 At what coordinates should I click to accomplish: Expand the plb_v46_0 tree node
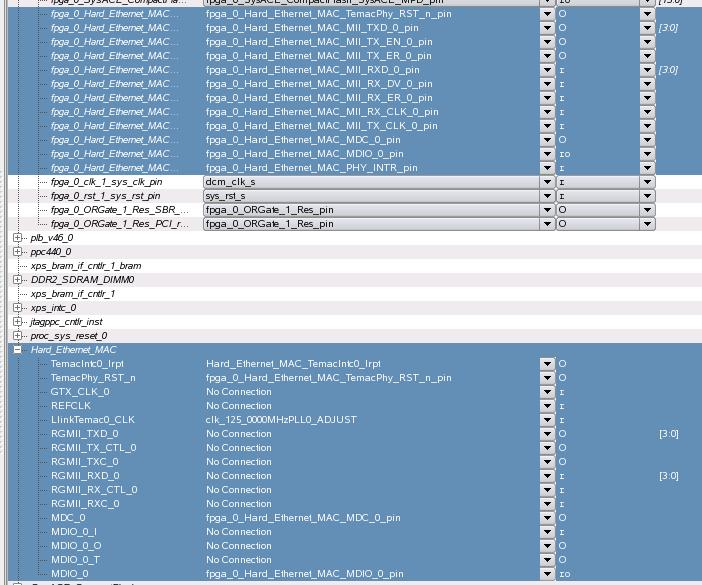pyautogui.click(x=18, y=238)
